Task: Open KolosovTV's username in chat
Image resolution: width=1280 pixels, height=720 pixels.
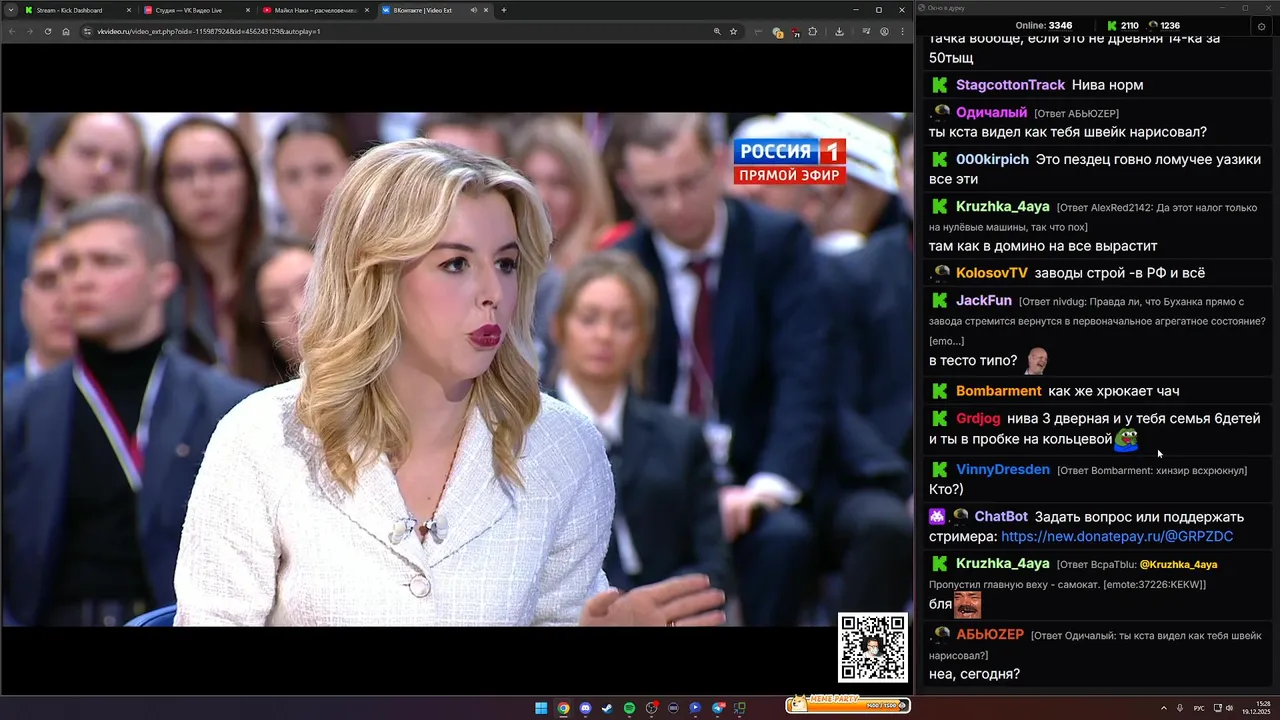Action: 991,273
